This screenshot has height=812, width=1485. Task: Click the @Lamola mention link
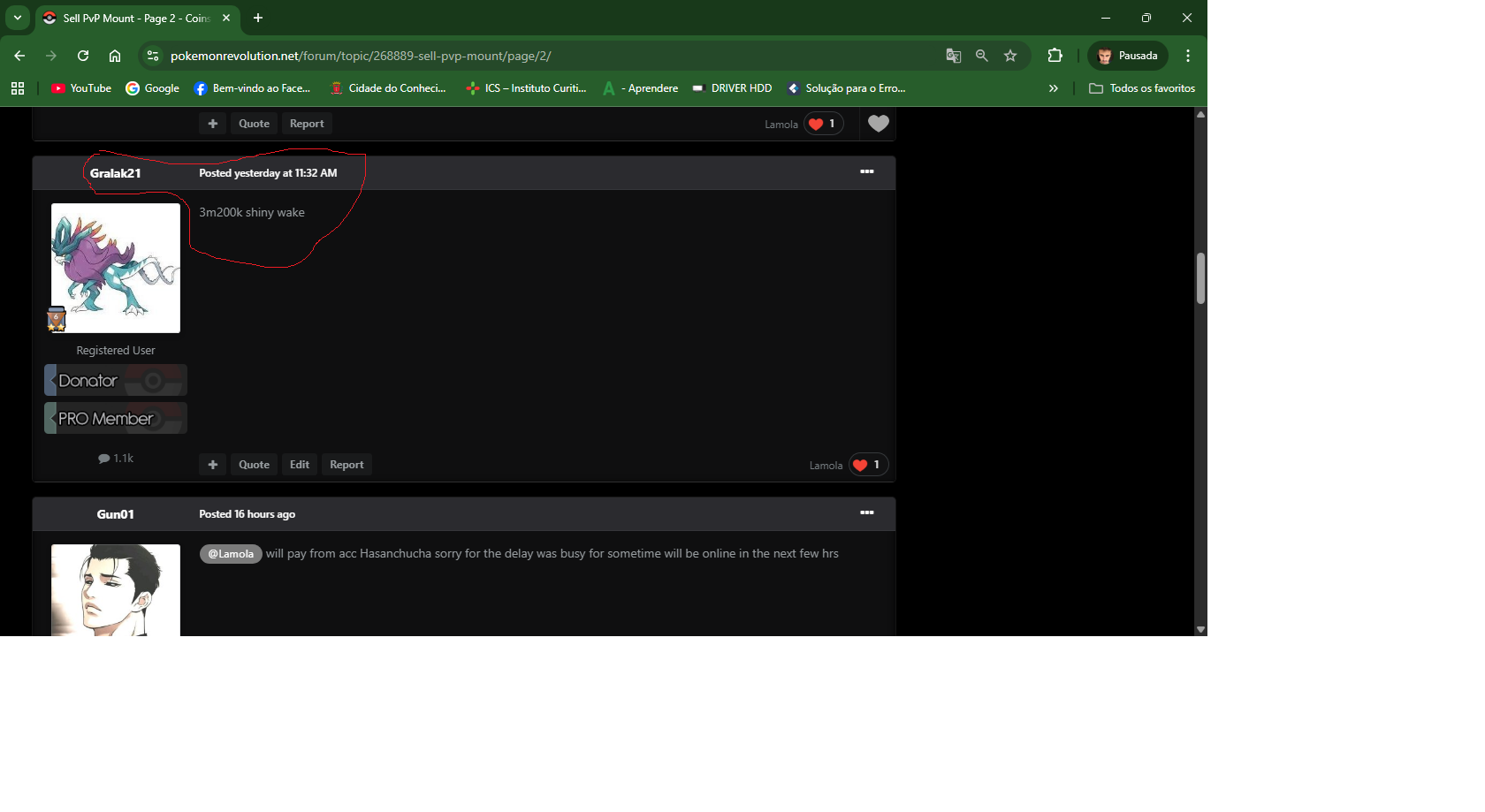[x=231, y=554]
